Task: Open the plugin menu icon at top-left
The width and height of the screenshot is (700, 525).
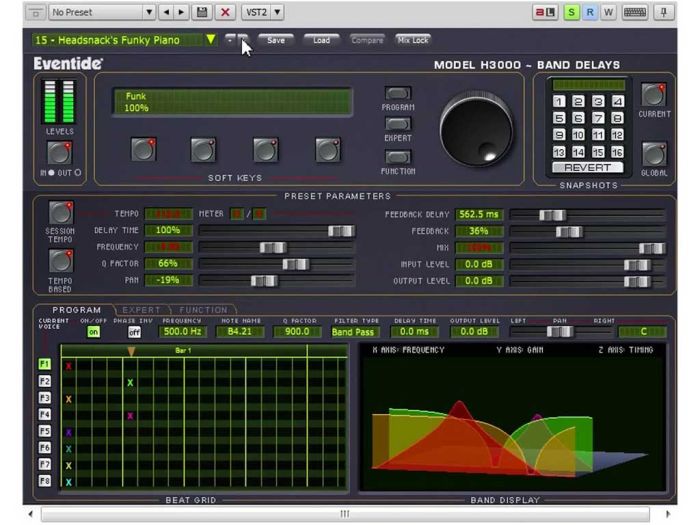Action: coord(36,12)
